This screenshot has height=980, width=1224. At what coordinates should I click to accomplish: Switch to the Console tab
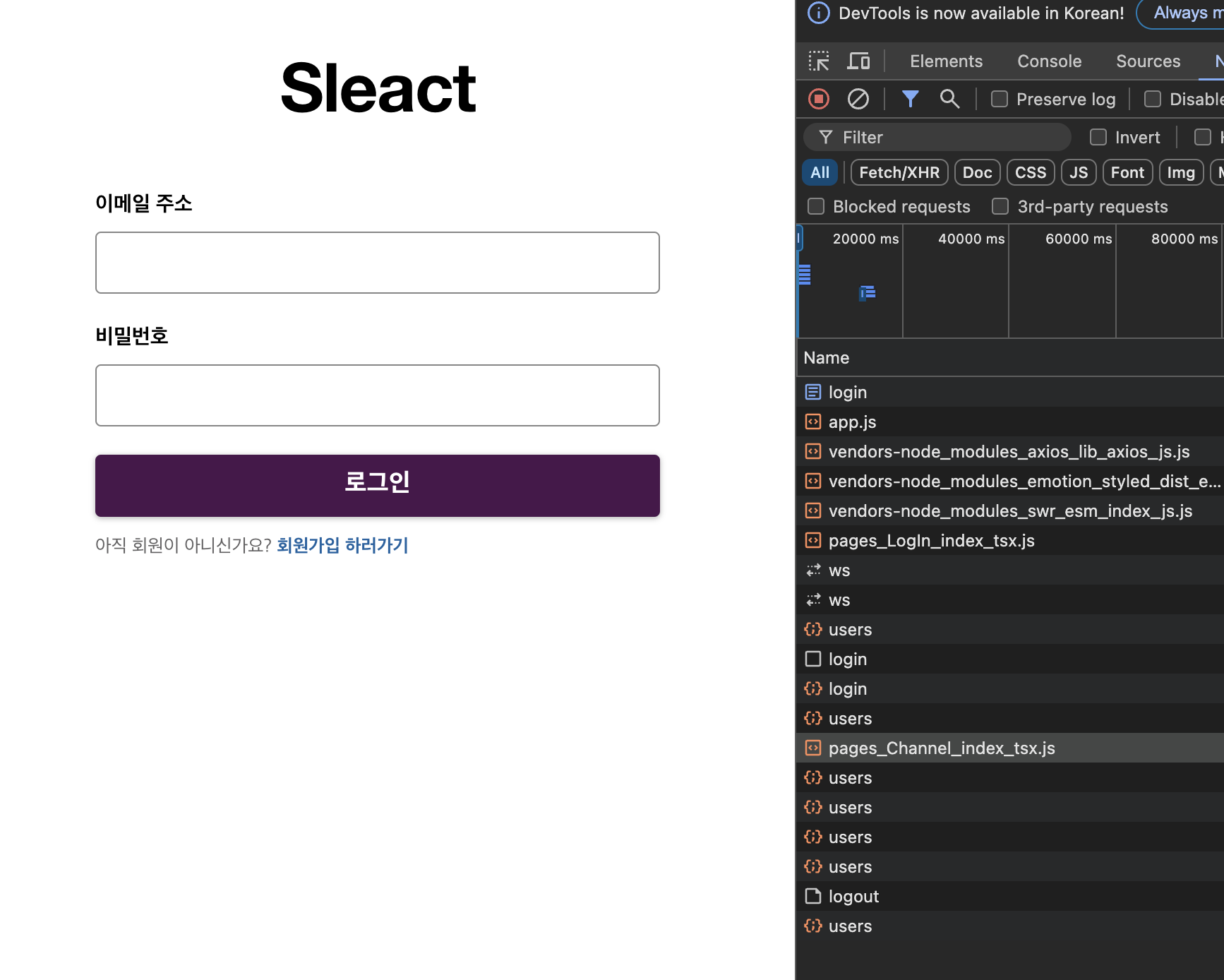tap(1049, 61)
